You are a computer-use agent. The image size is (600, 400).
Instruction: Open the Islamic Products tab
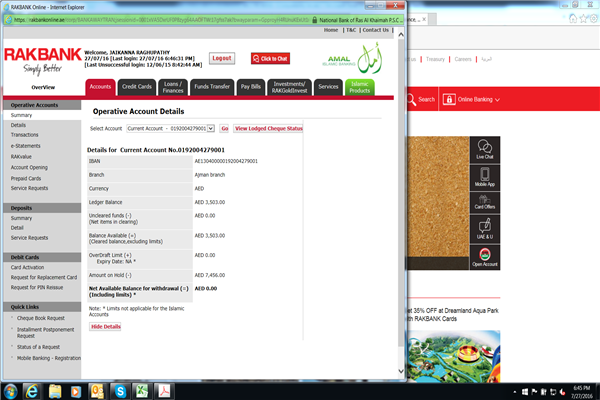pos(360,87)
